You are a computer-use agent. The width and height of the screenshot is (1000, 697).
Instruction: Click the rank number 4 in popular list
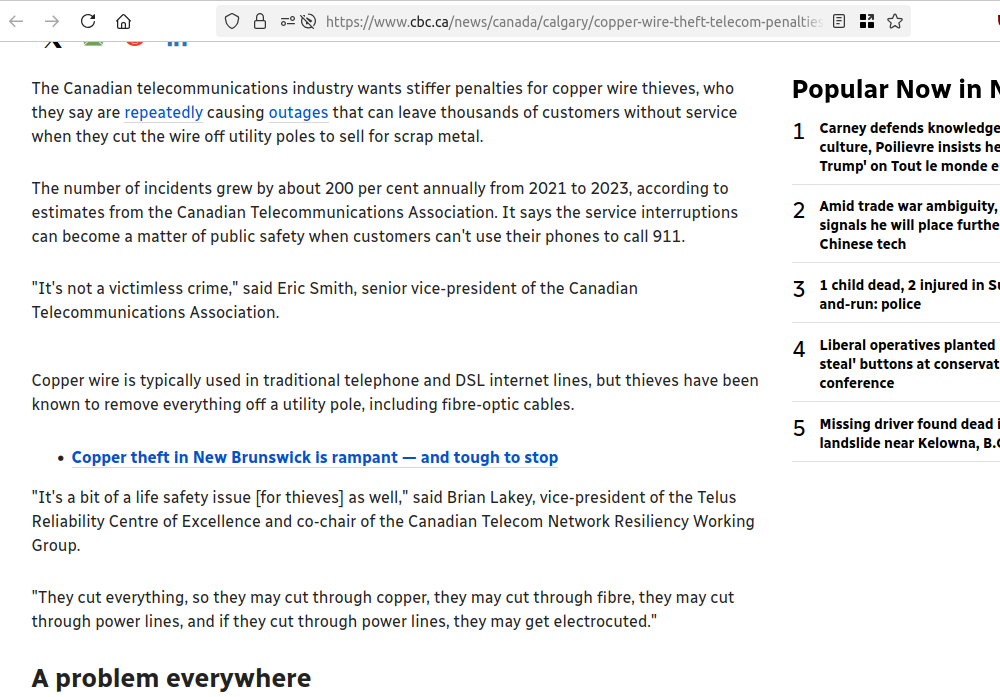[x=798, y=349]
